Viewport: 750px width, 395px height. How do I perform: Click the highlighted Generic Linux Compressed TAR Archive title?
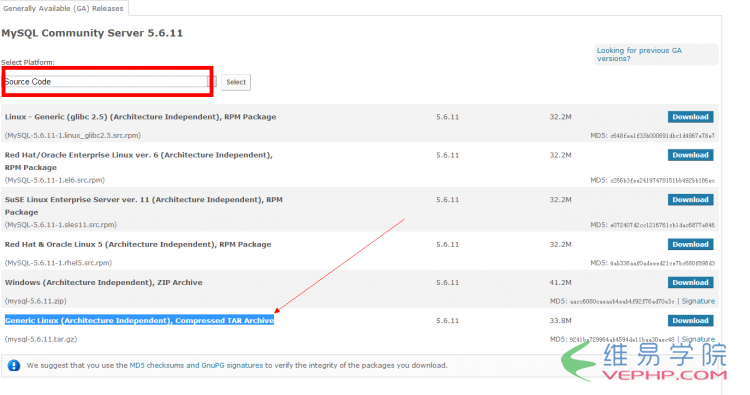[139, 320]
